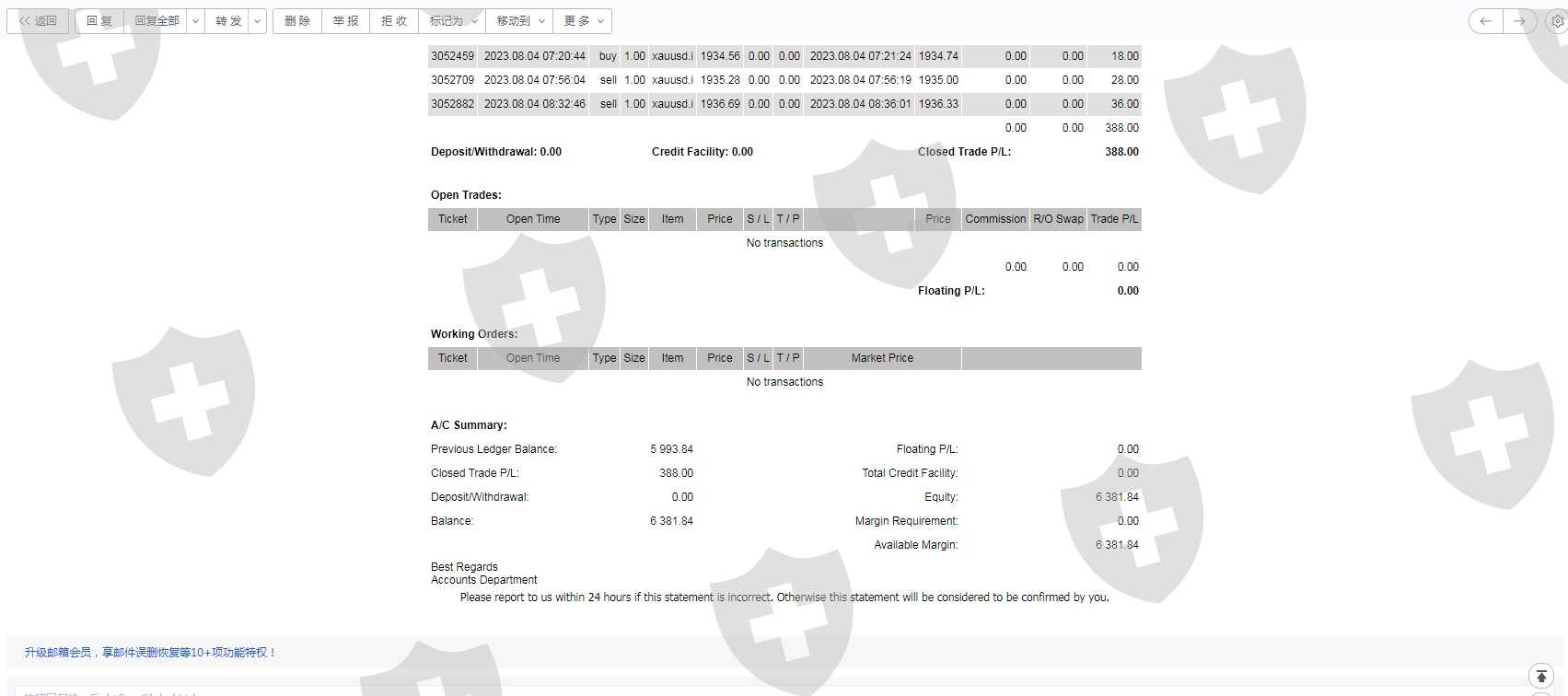Click the Open Trades Ticket column header
Screen dimensions: 1568x696
coord(452,219)
